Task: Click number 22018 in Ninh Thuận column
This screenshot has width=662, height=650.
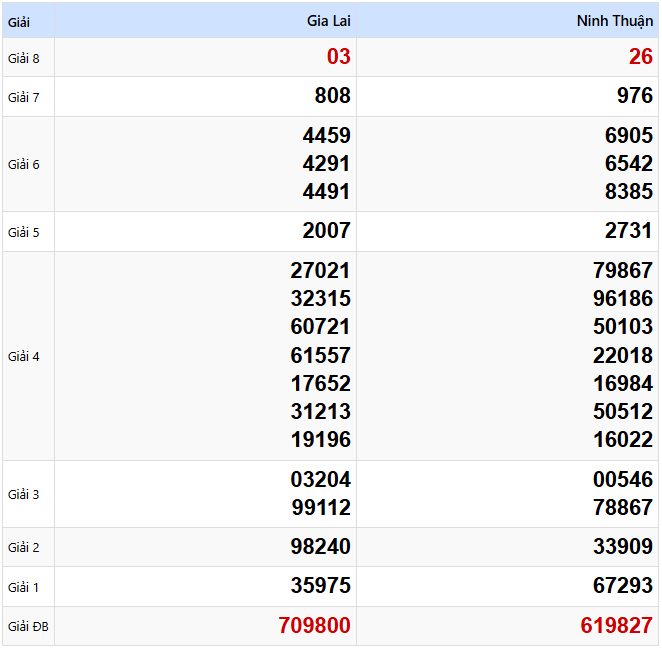Action: (622, 355)
